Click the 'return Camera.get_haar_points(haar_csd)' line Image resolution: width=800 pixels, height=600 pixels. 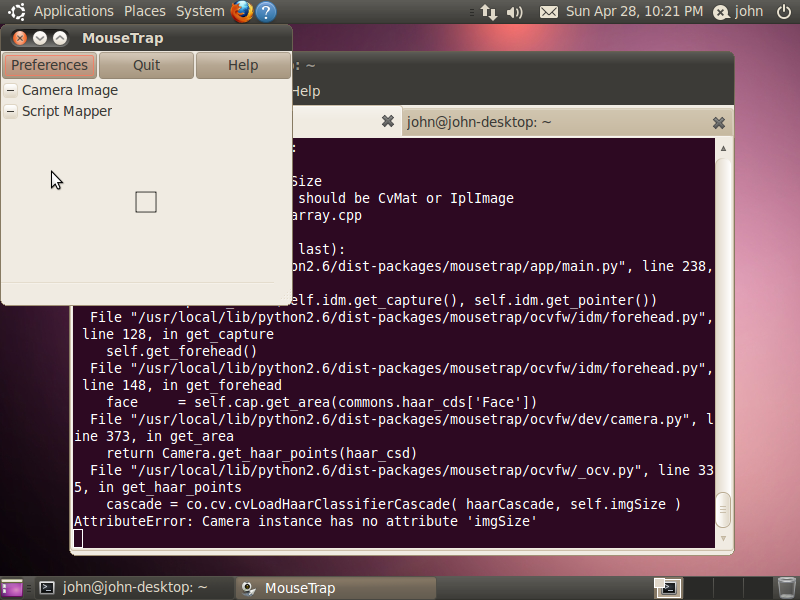tap(262, 454)
